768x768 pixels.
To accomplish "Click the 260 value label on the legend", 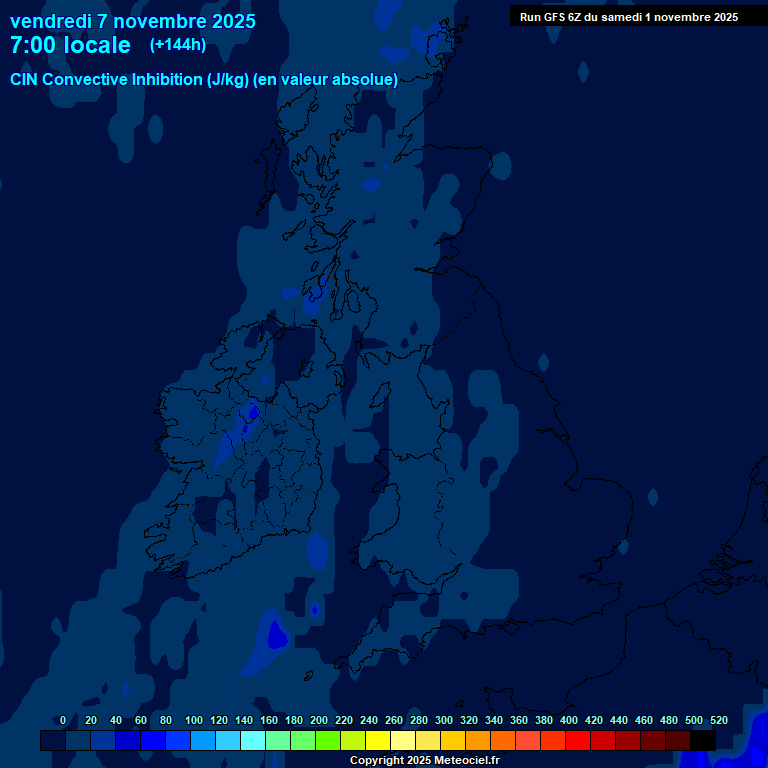I will click(394, 720).
